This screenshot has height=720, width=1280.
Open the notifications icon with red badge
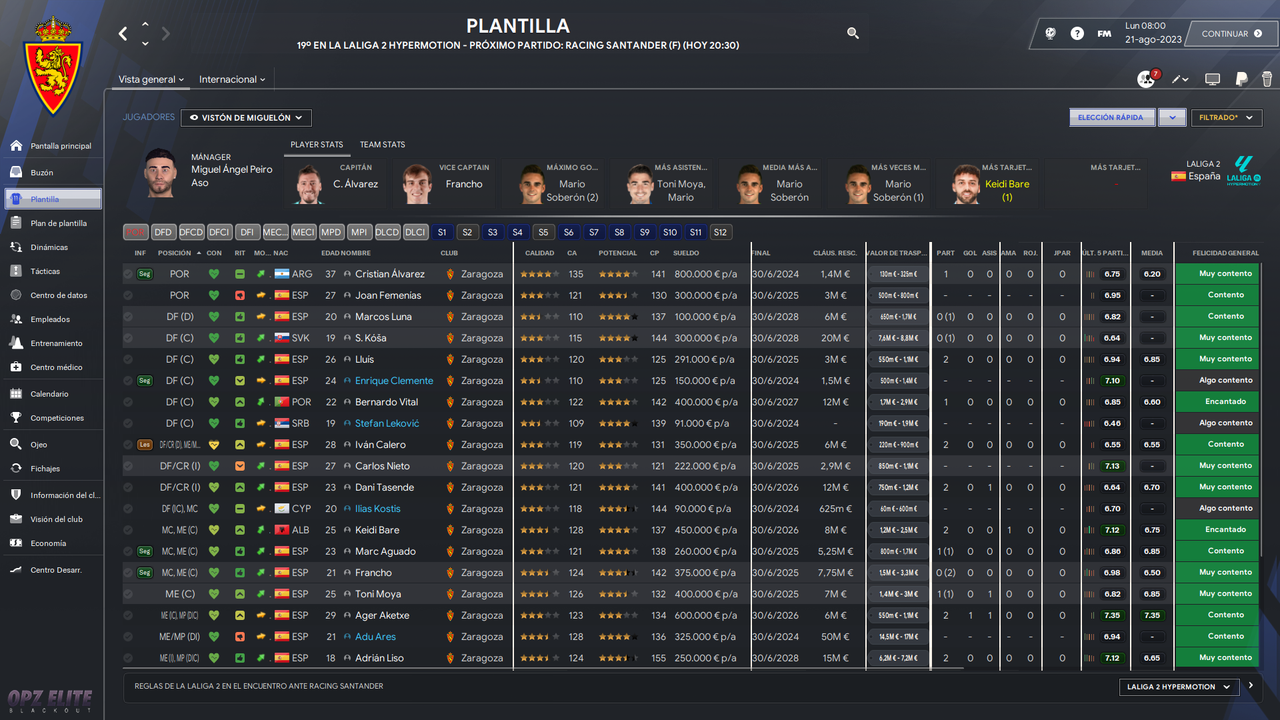tap(1147, 79)
